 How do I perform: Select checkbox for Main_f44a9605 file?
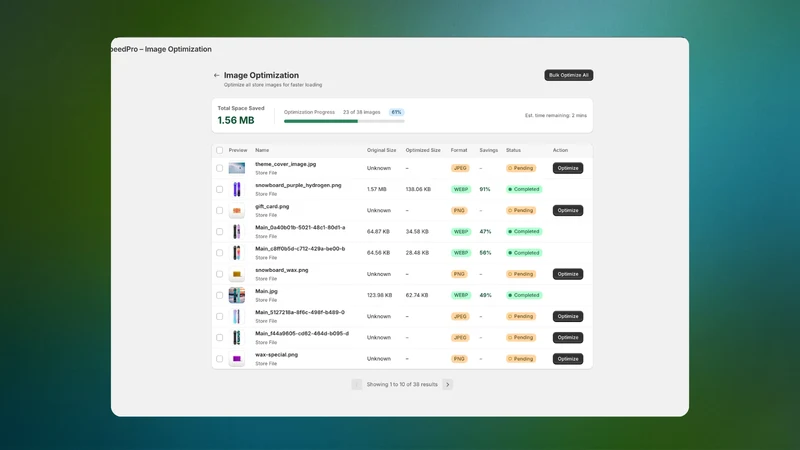(x=219, y=337)
